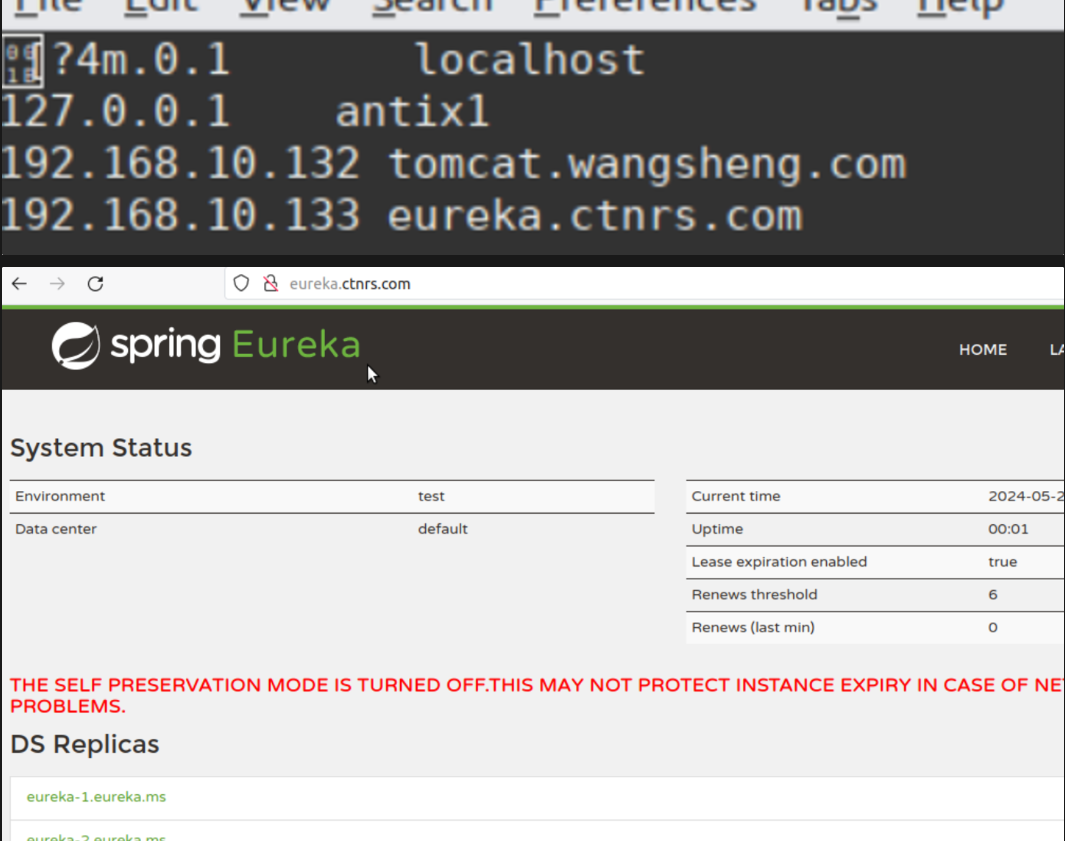1065x841 pixels.
Task: Click the Spring leaf logo
Action: 75,346
